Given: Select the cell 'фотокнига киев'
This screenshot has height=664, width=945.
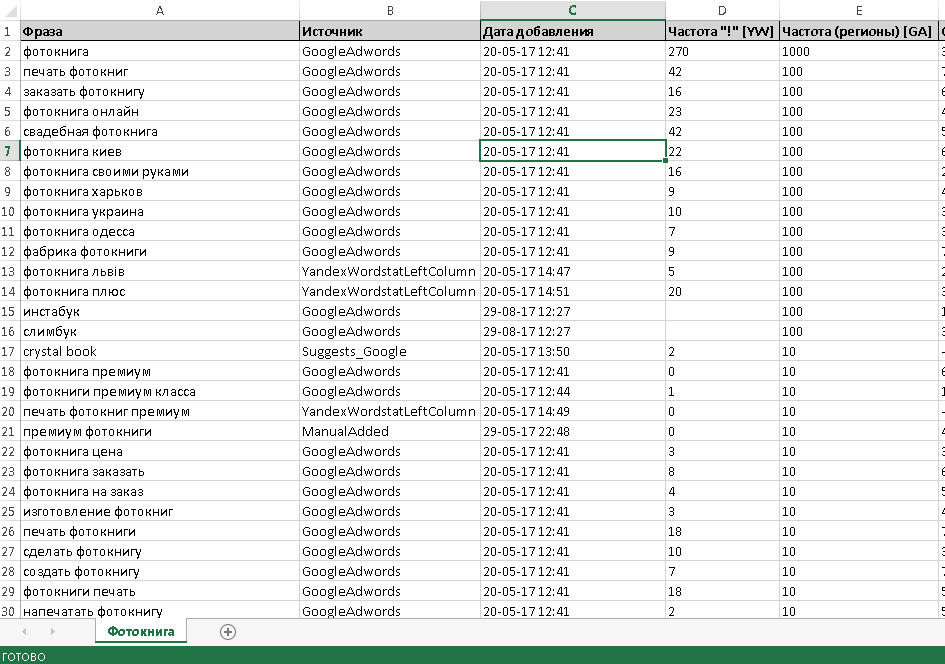Looking at the screenshot, I should click(x=160, y=151).
